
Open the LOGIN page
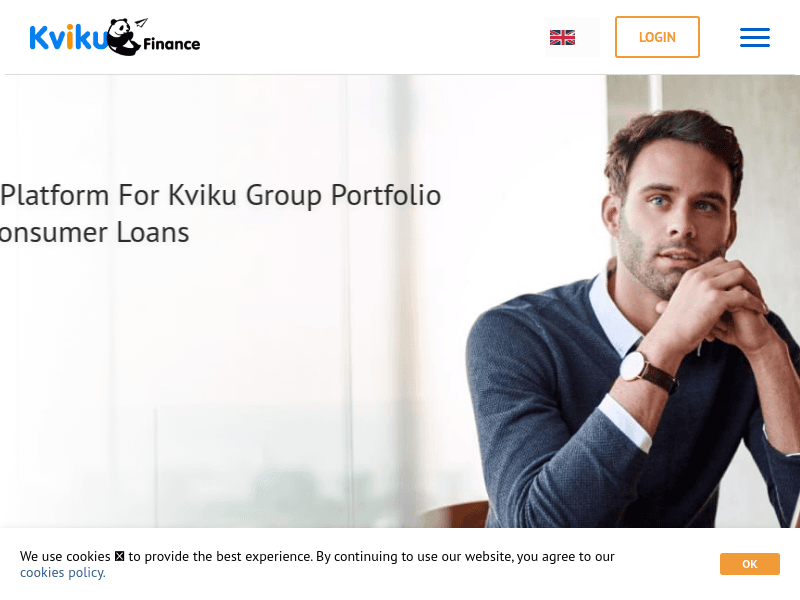point(657,37)
